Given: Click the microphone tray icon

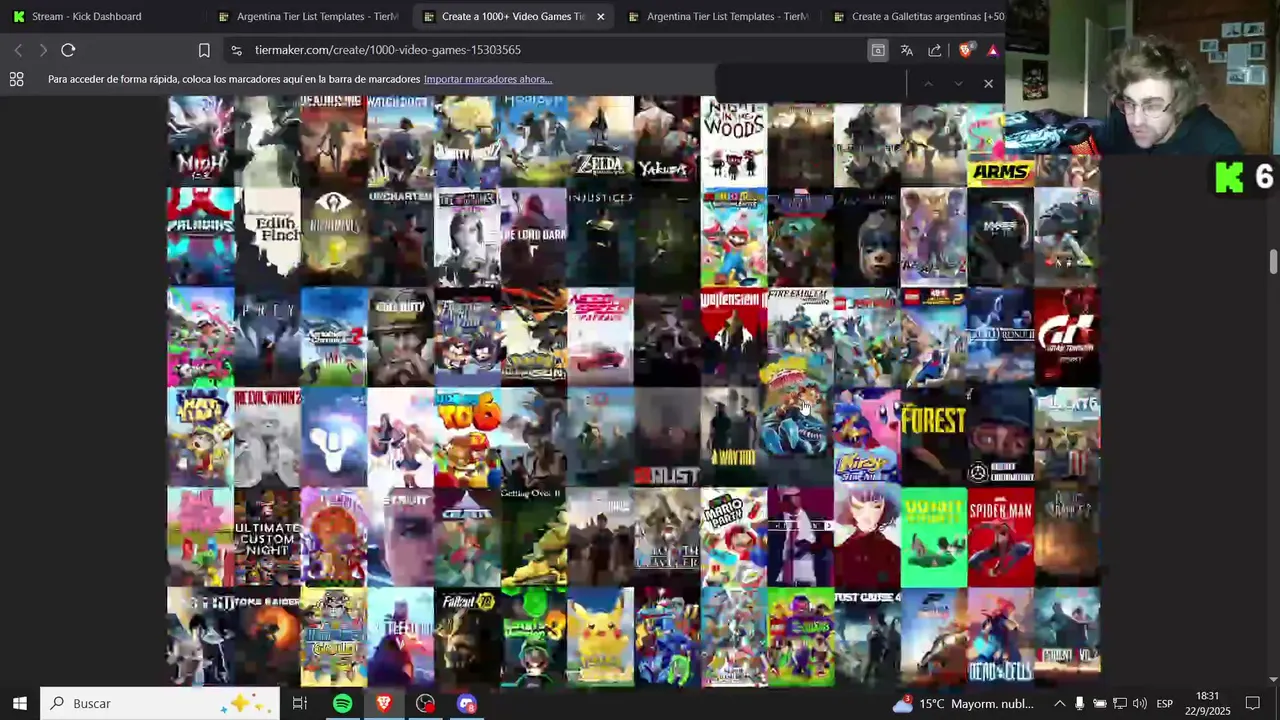Looking at the screenshot, I should tap(1079, 703).
